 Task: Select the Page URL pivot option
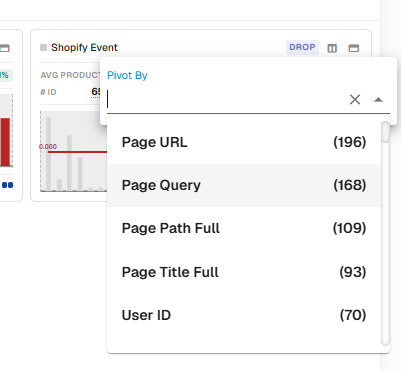244,142
